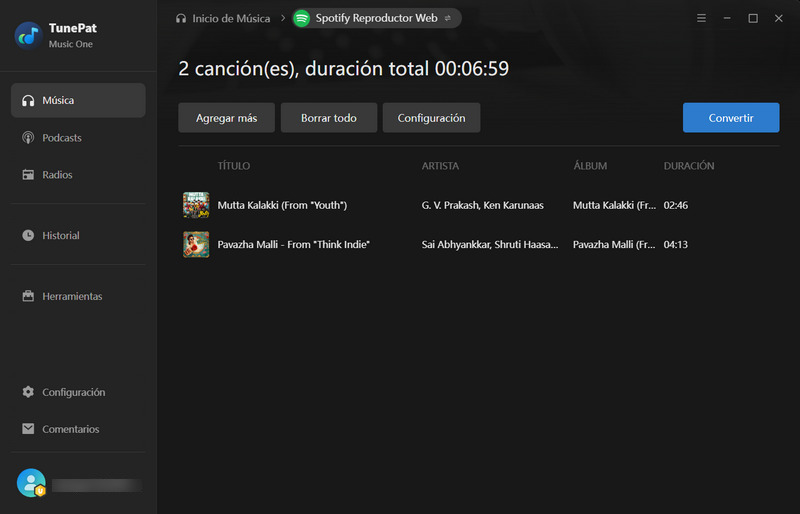Click the user account avatar icon

pyautogui.click(x=31, y=483)
